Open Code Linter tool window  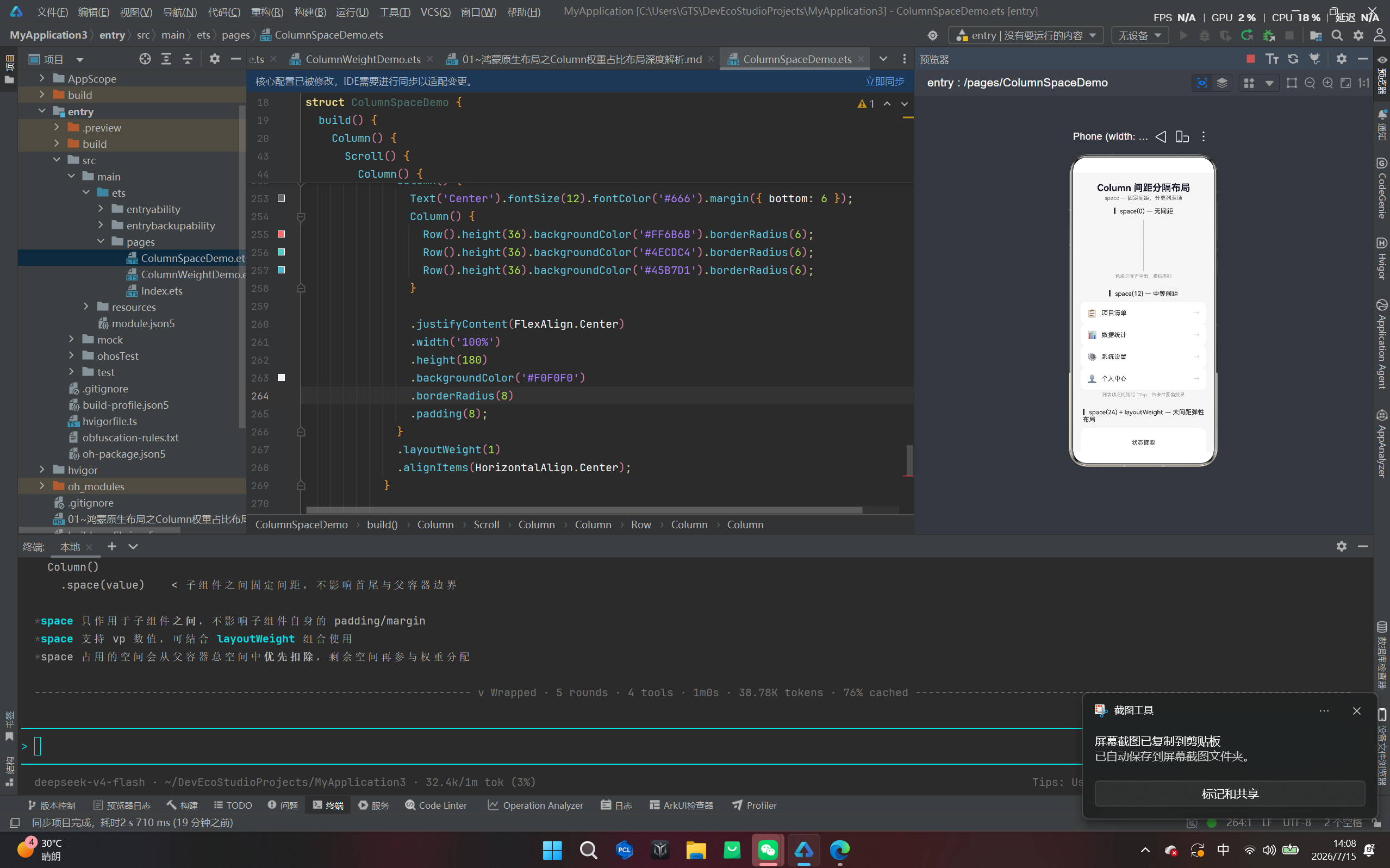[436, 805]
